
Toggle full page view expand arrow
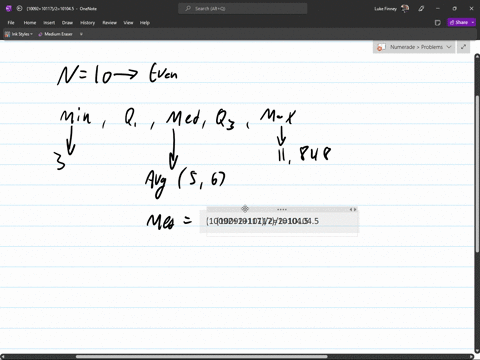pyautogui.click(x=463, y=47)
